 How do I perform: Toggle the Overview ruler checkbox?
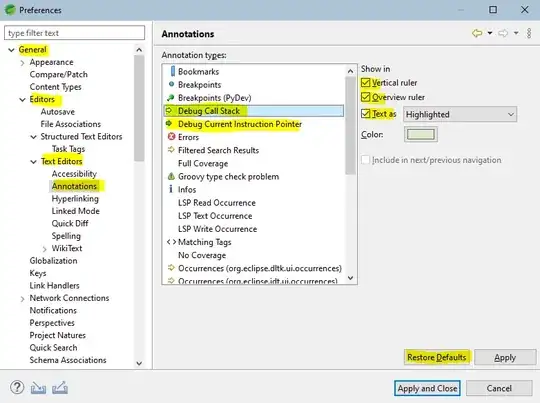tap(366, 97)
